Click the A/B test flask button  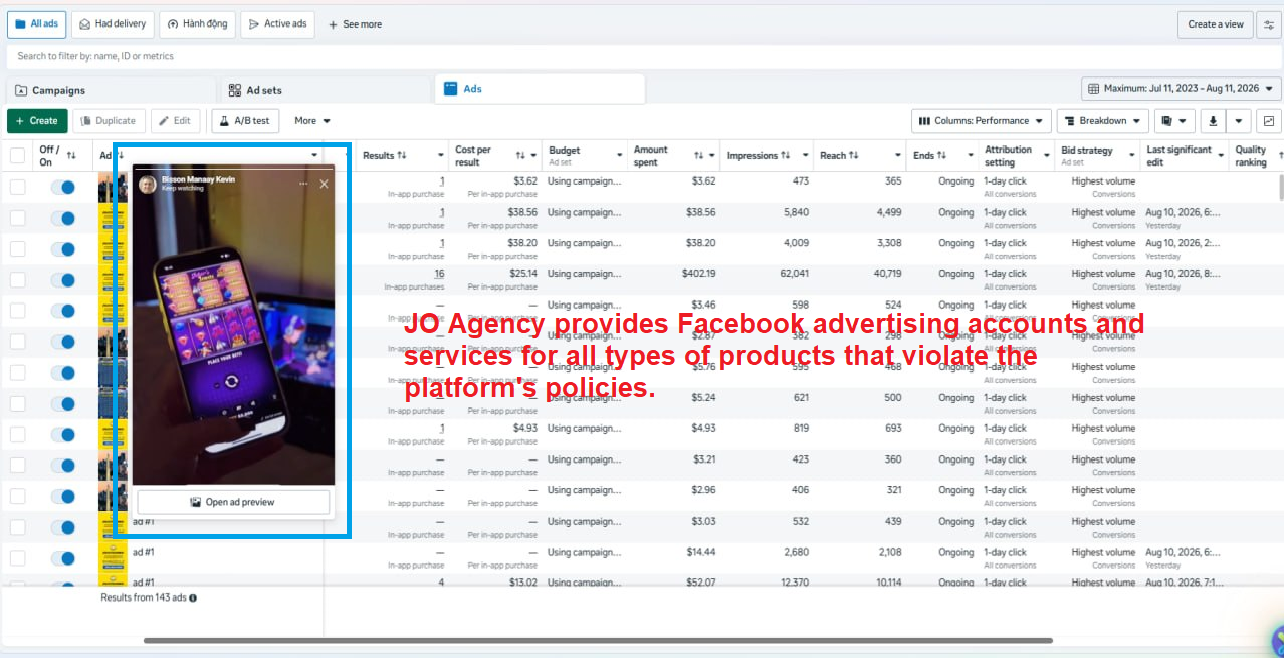[245, 121]
